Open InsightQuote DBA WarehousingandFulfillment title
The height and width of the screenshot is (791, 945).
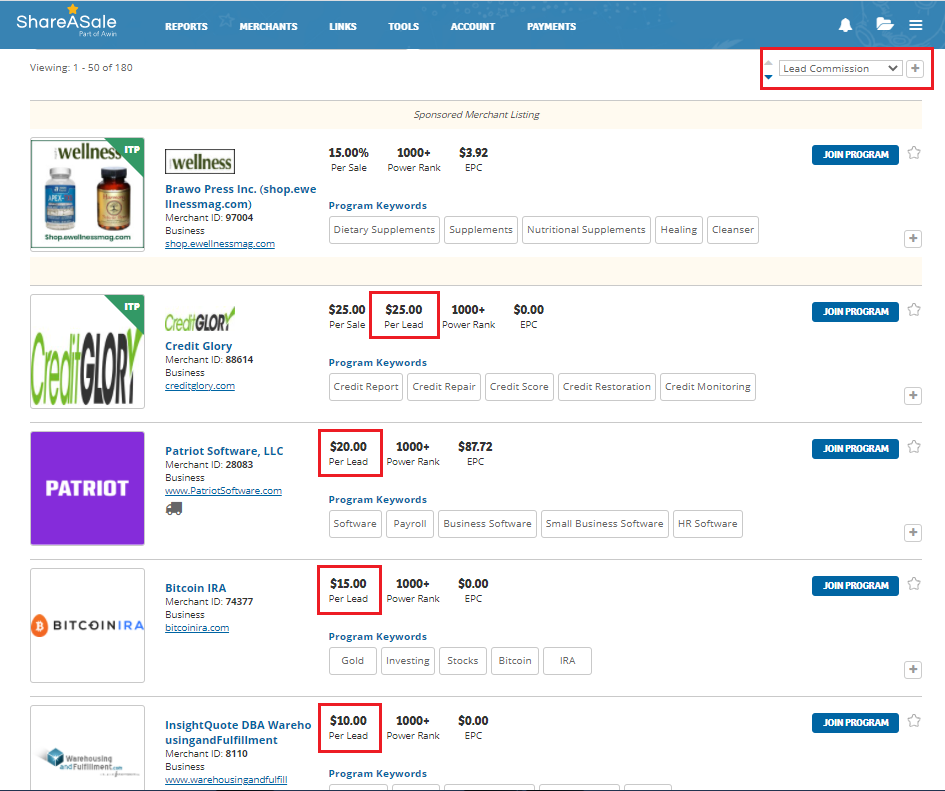(238, 733)
